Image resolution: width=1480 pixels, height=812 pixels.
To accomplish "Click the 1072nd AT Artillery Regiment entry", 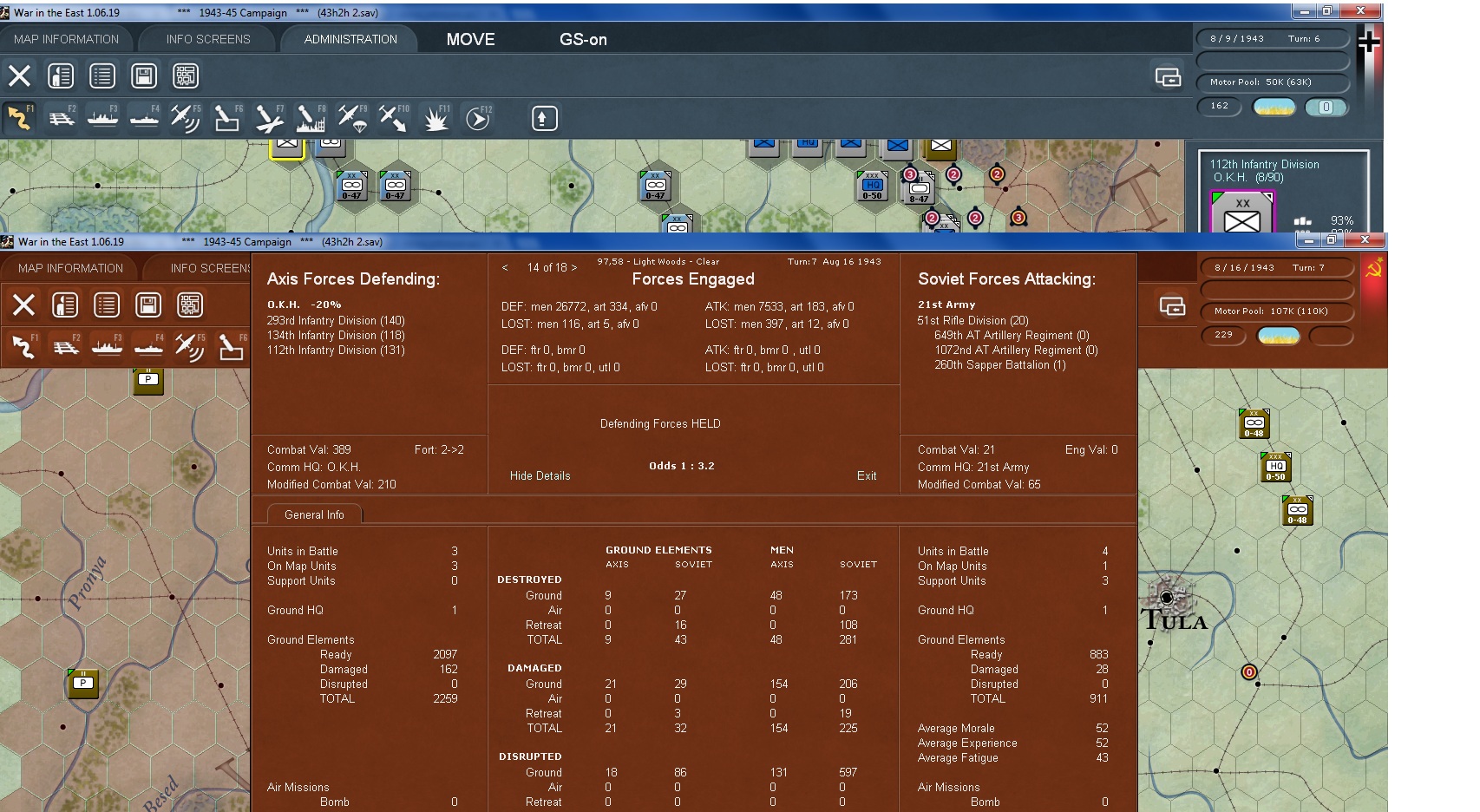I will tap(1016, 350).
